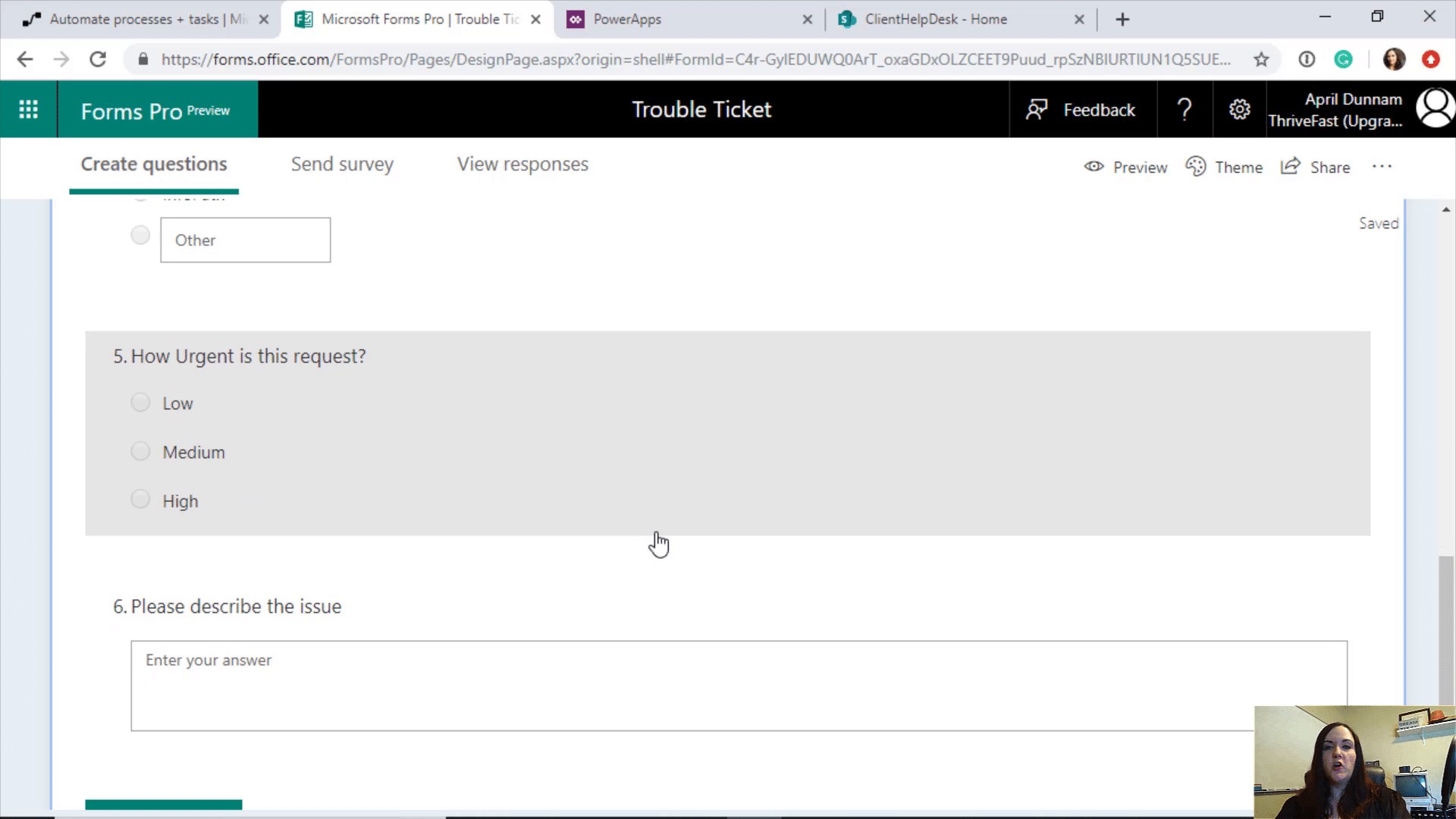Open the Settings gear icon

pyautogui.click(x=1239, y=110)
